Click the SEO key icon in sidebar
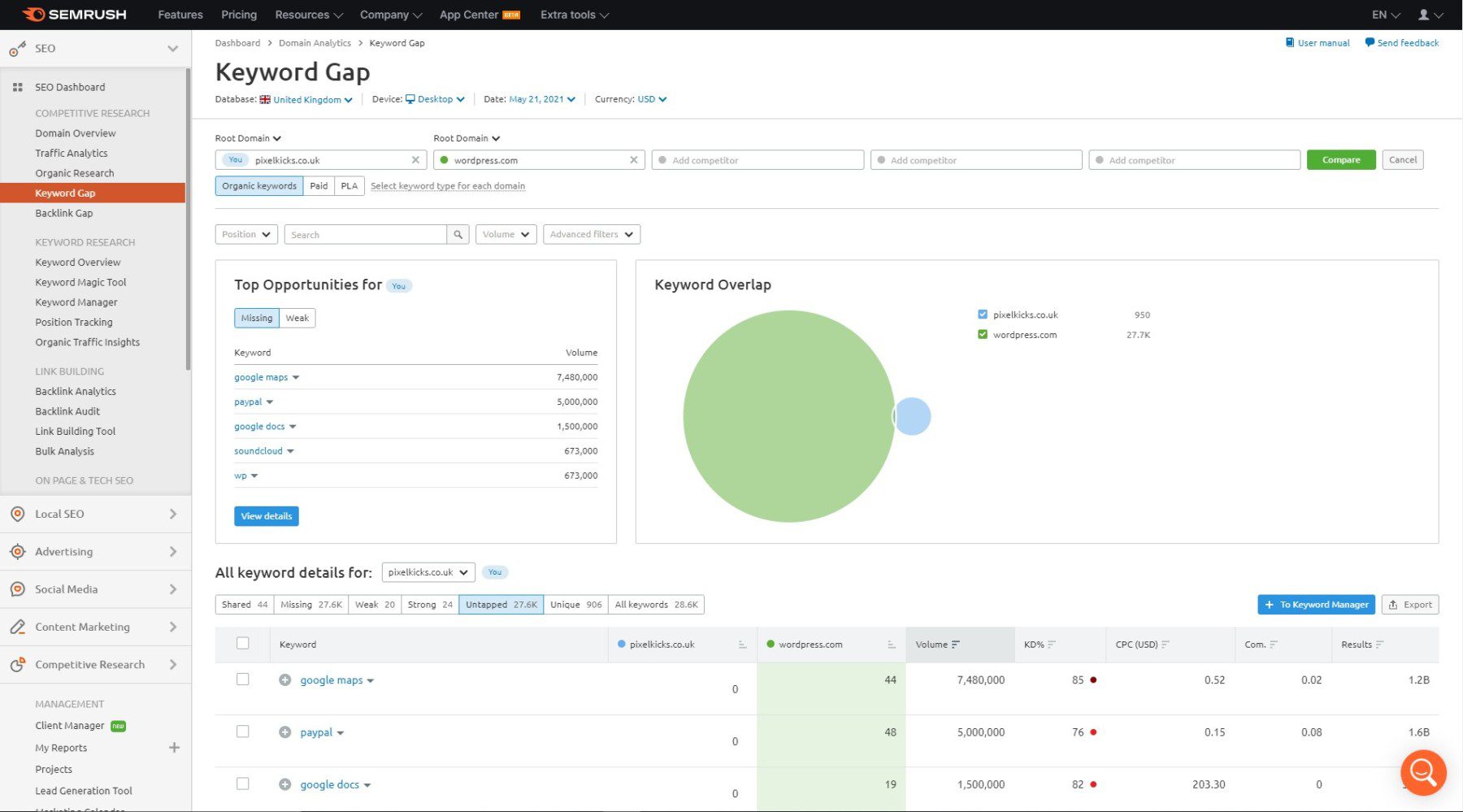The image size is (1463, 812). (17, 49)
